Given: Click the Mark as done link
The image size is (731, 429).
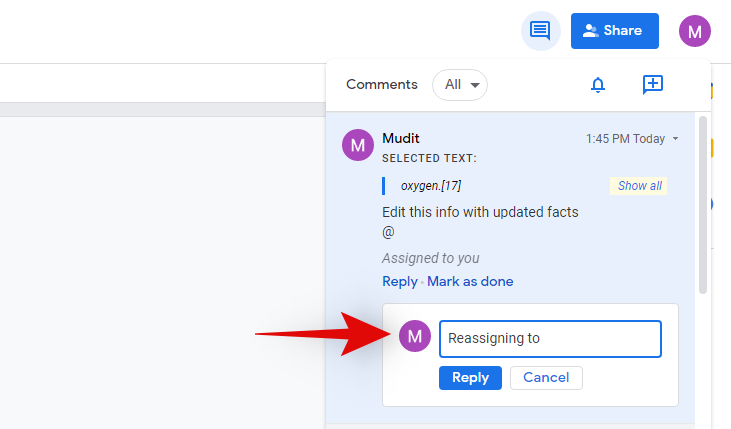Looking at the screenshot, I should tap(470, 282).
